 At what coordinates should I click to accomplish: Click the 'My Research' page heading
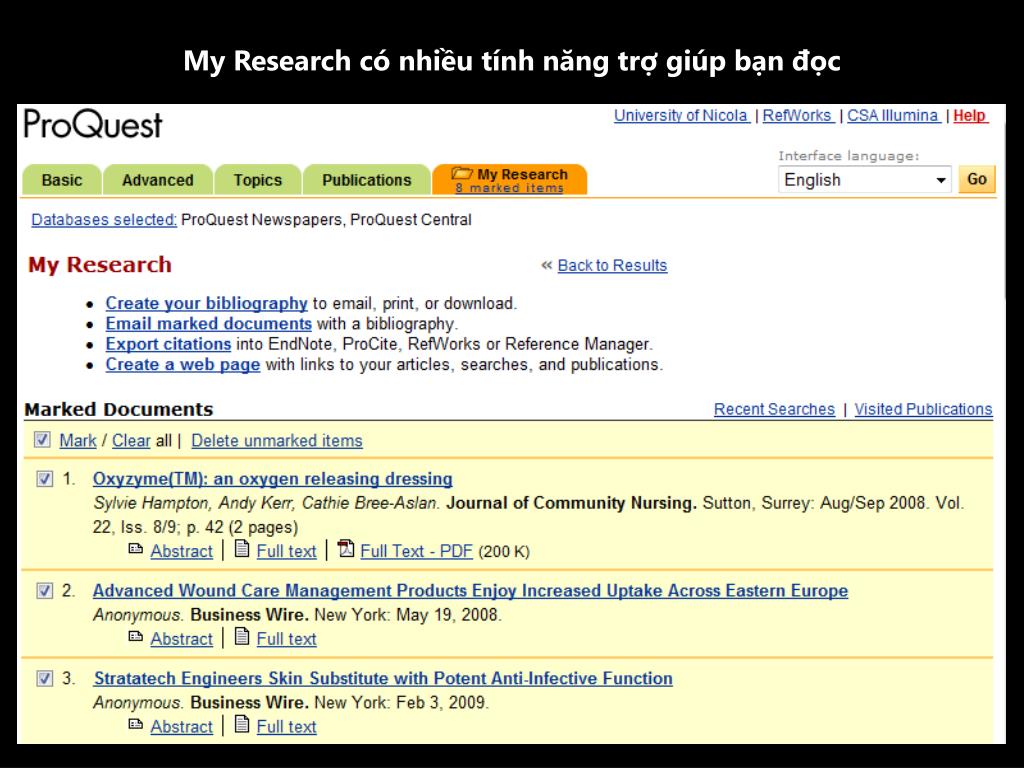tap(100, 264)
